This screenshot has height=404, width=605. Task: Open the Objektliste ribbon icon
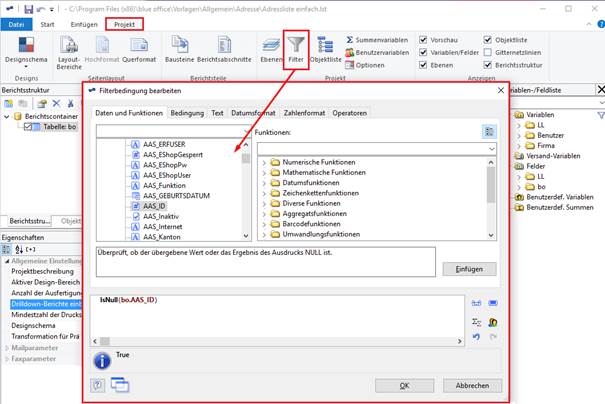coord(325,45)
